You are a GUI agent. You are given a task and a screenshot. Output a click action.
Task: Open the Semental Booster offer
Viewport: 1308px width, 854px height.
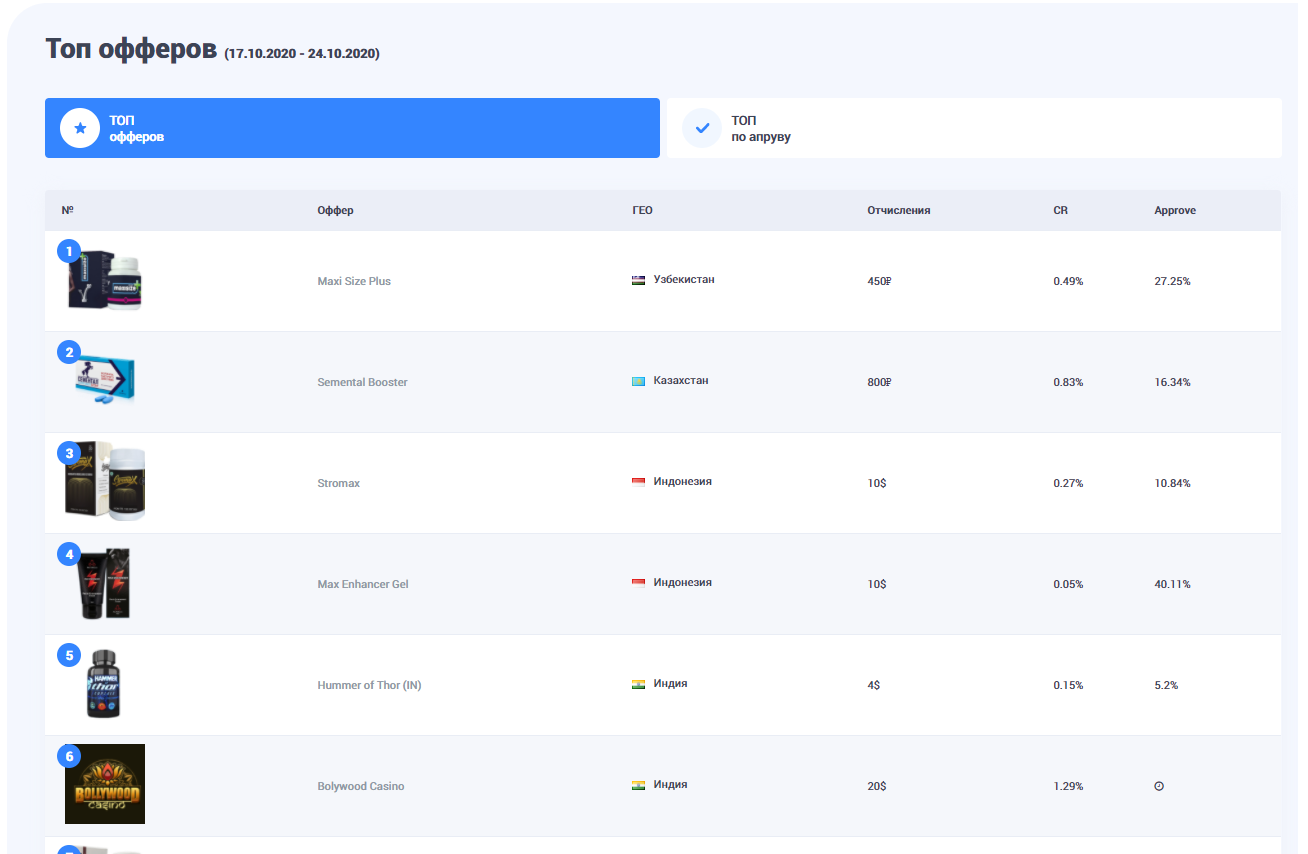(x=362, y=382)
